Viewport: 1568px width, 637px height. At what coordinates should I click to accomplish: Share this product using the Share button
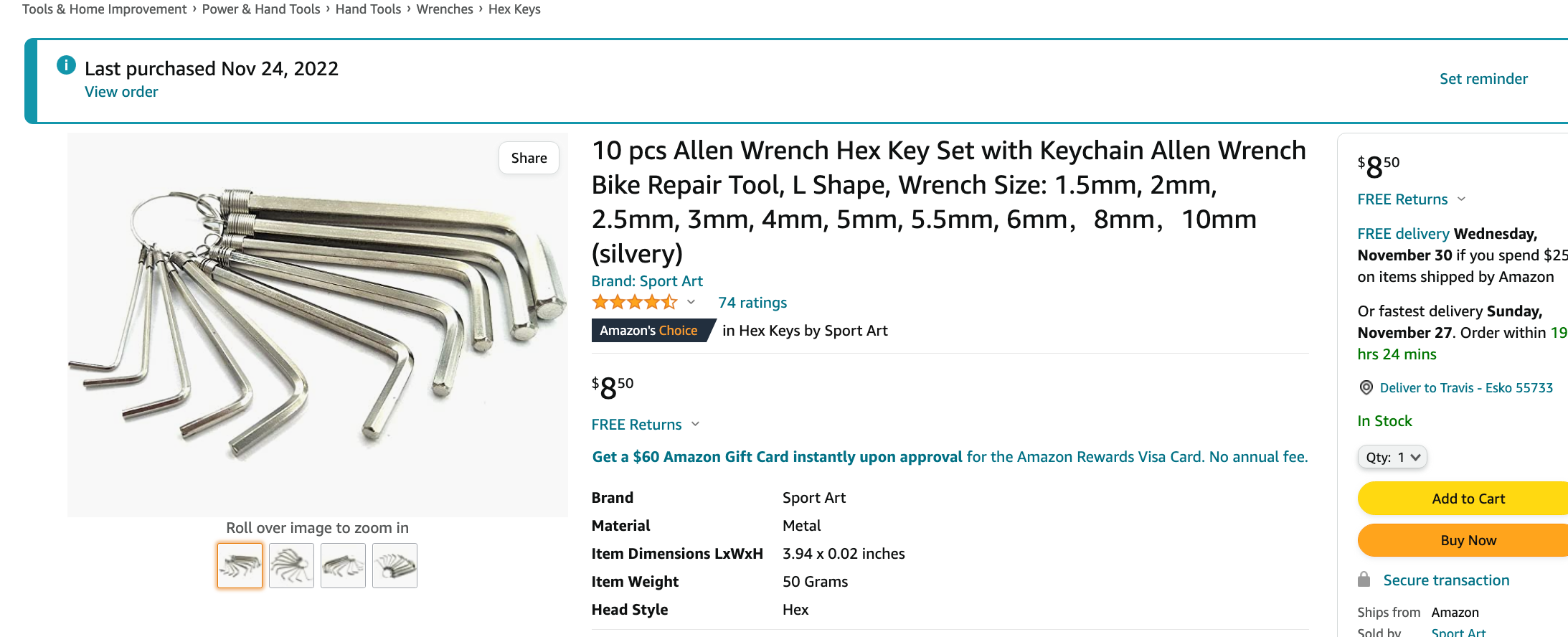tap(529, 158)
